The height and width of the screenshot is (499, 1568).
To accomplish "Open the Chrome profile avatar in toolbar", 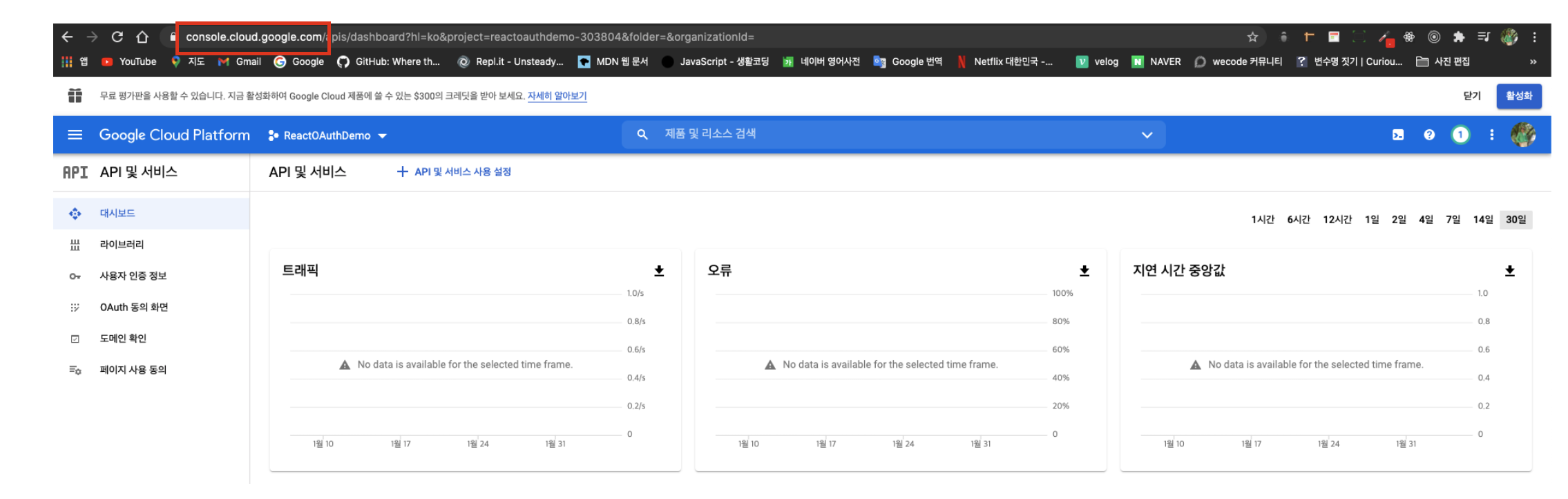I will point(1509,37).
